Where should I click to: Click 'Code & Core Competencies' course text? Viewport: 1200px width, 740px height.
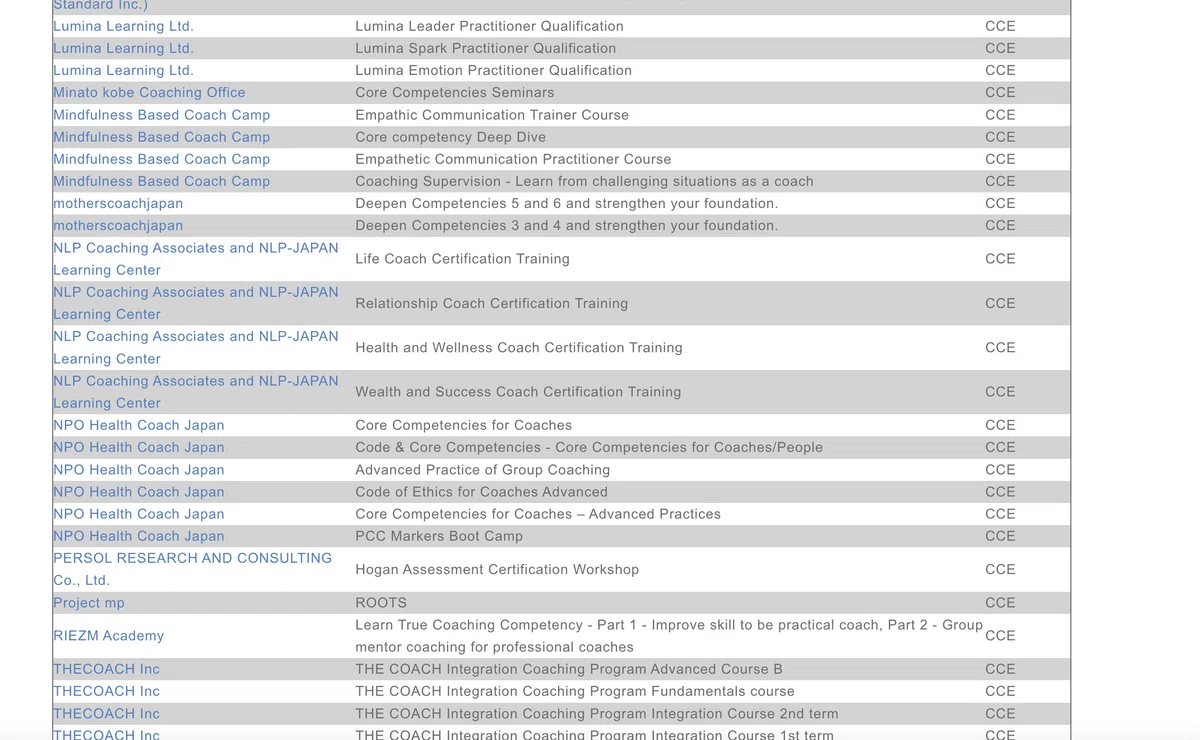coord(589,447)
